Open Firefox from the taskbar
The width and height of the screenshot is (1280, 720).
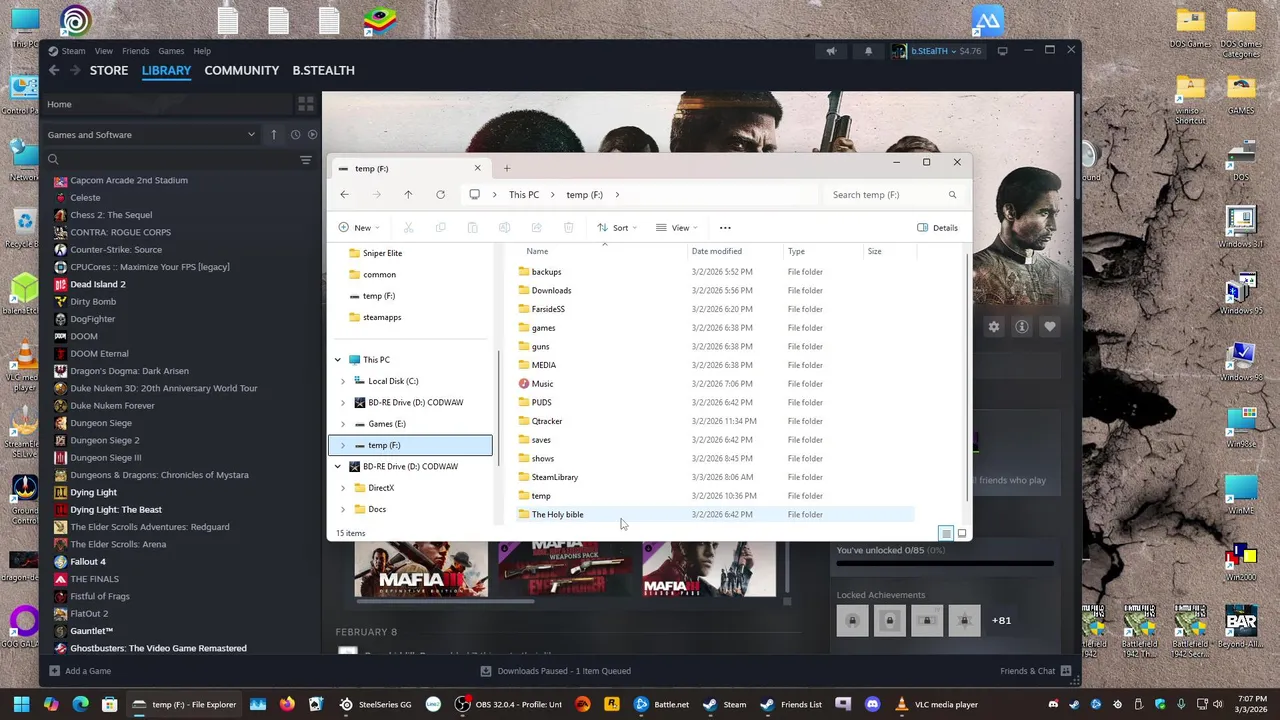tap(287, 704)
